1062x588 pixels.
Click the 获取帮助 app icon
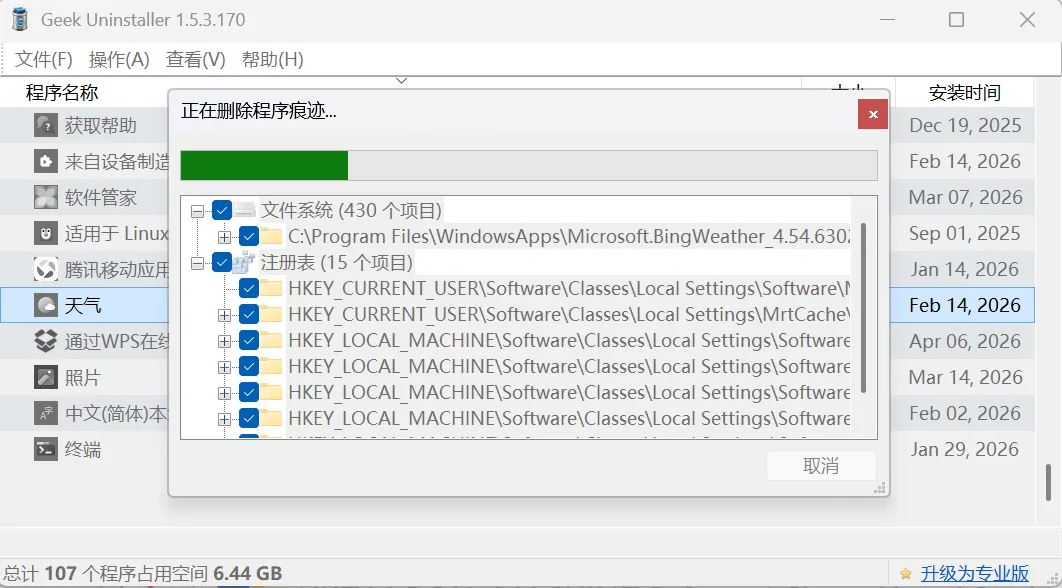click(x=45, y=125)
